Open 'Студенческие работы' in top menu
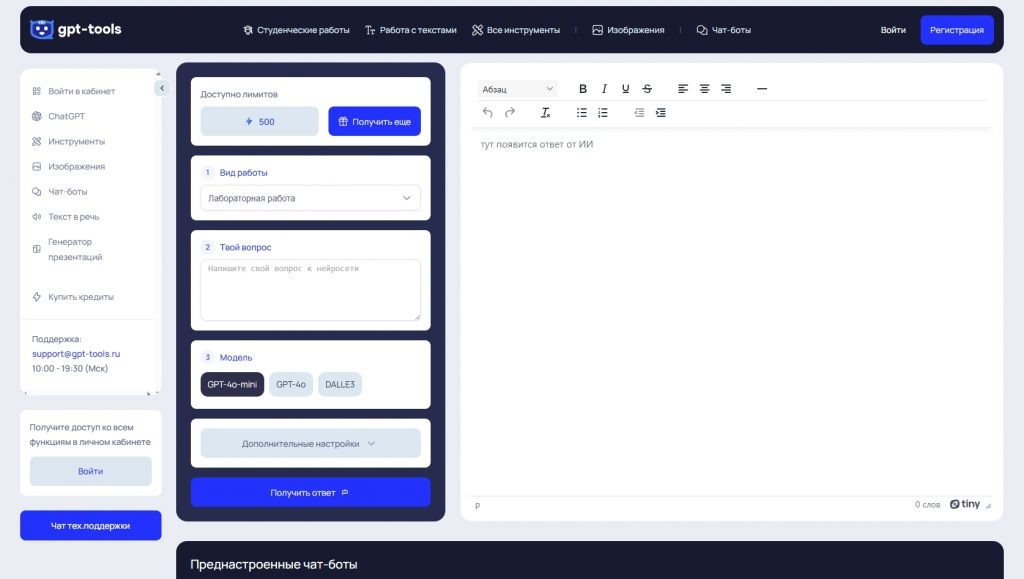The image size is (1024, 579). coord(296,30)
